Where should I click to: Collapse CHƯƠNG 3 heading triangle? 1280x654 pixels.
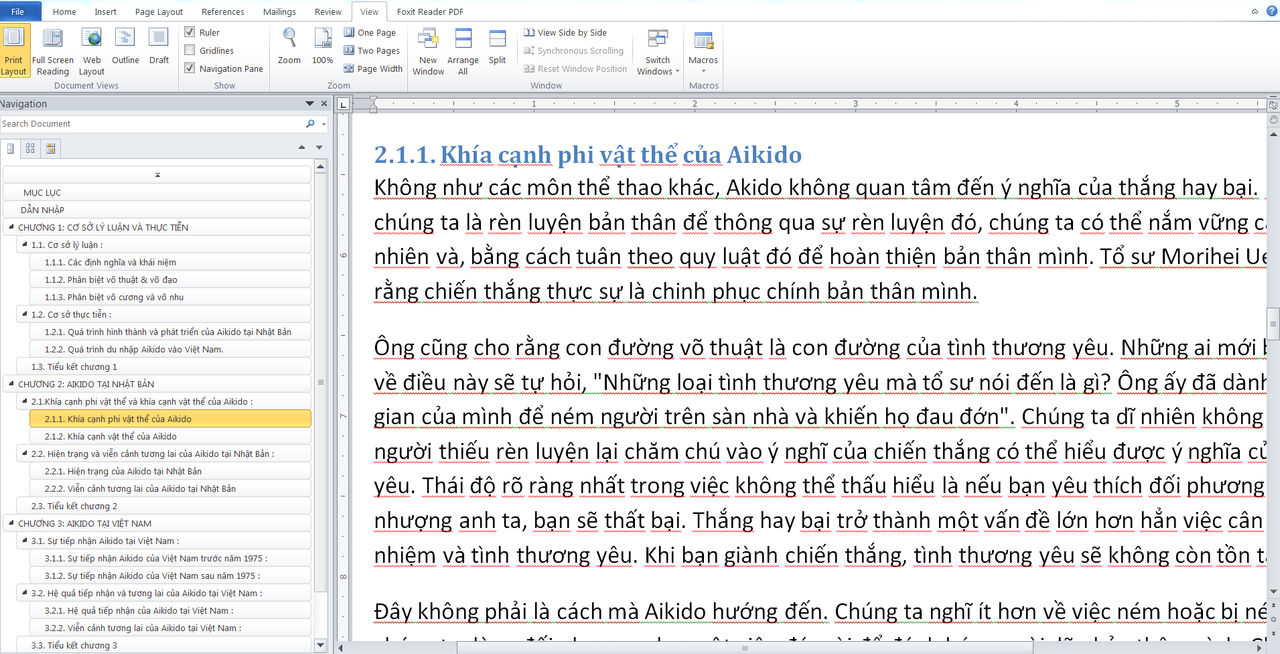[x=9, y=524]
